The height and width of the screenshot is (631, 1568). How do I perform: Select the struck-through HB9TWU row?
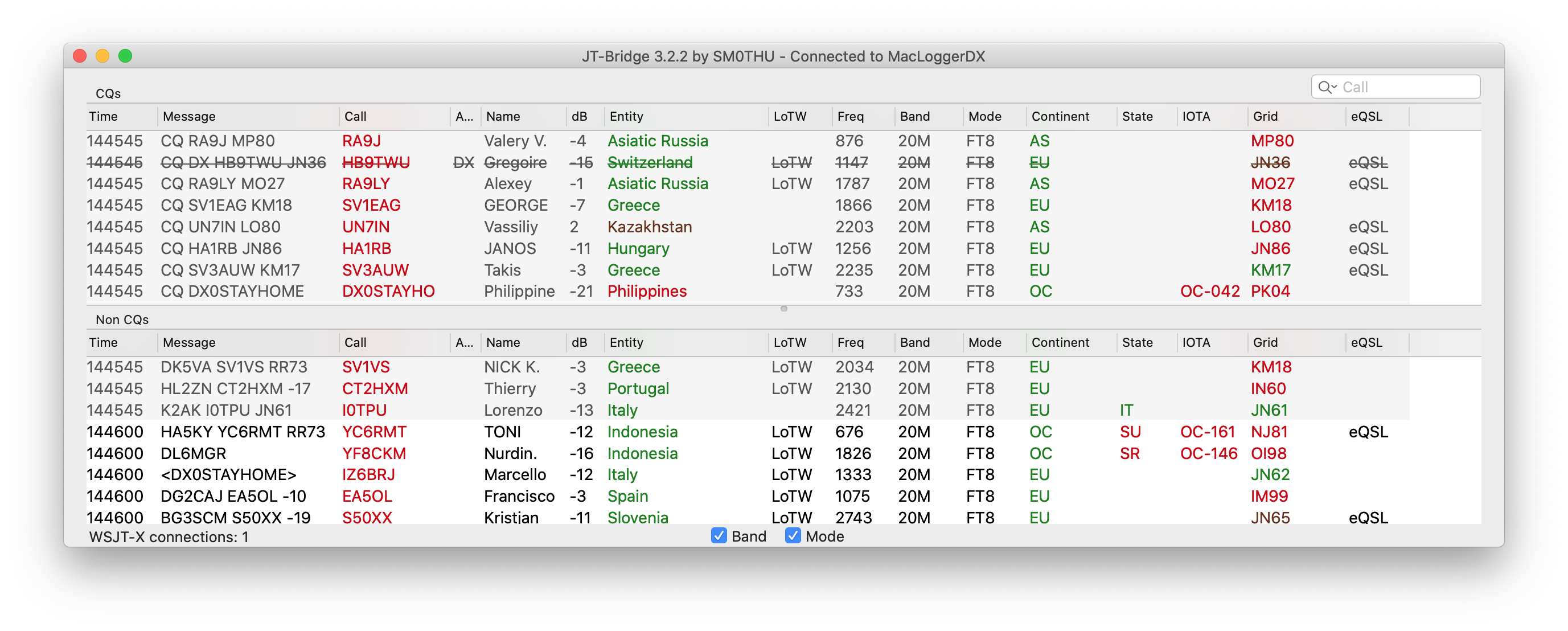(376, 163)
